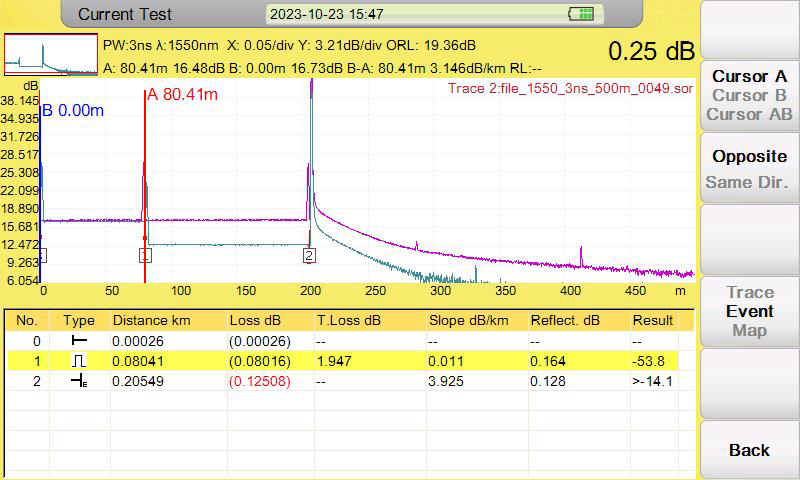Toggle Opposite / Same Dir. mode
The image size is (800, 480).
pos(748,169)
